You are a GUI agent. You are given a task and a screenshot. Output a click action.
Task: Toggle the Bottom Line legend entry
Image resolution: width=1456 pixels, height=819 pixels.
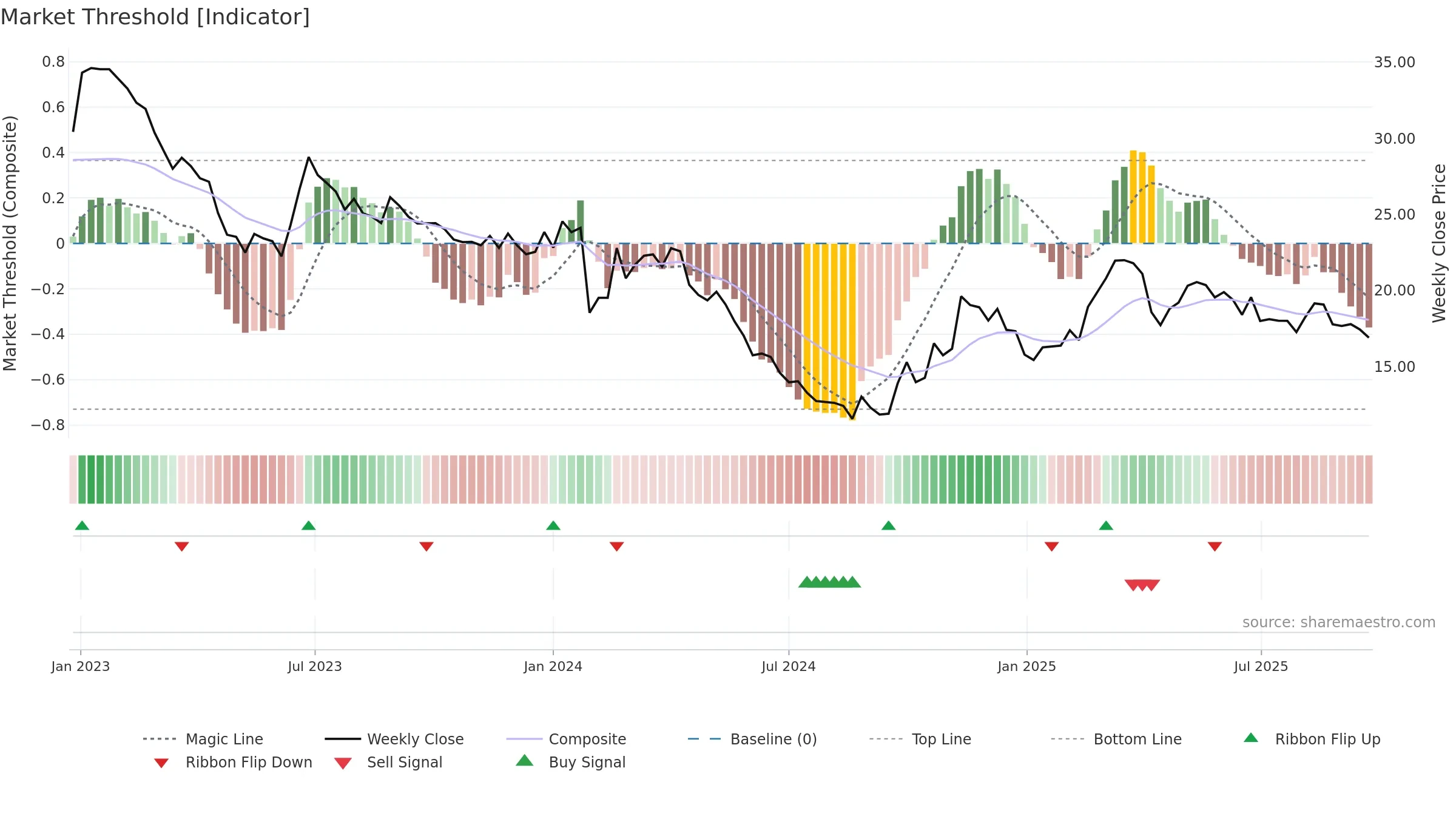click(x=1116, y=739)
